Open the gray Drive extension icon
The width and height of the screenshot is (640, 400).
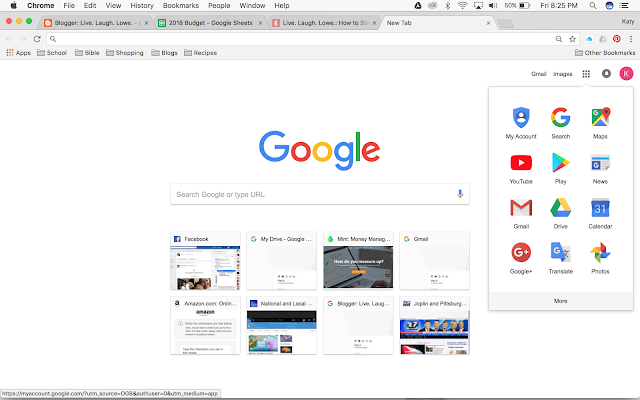602,39
